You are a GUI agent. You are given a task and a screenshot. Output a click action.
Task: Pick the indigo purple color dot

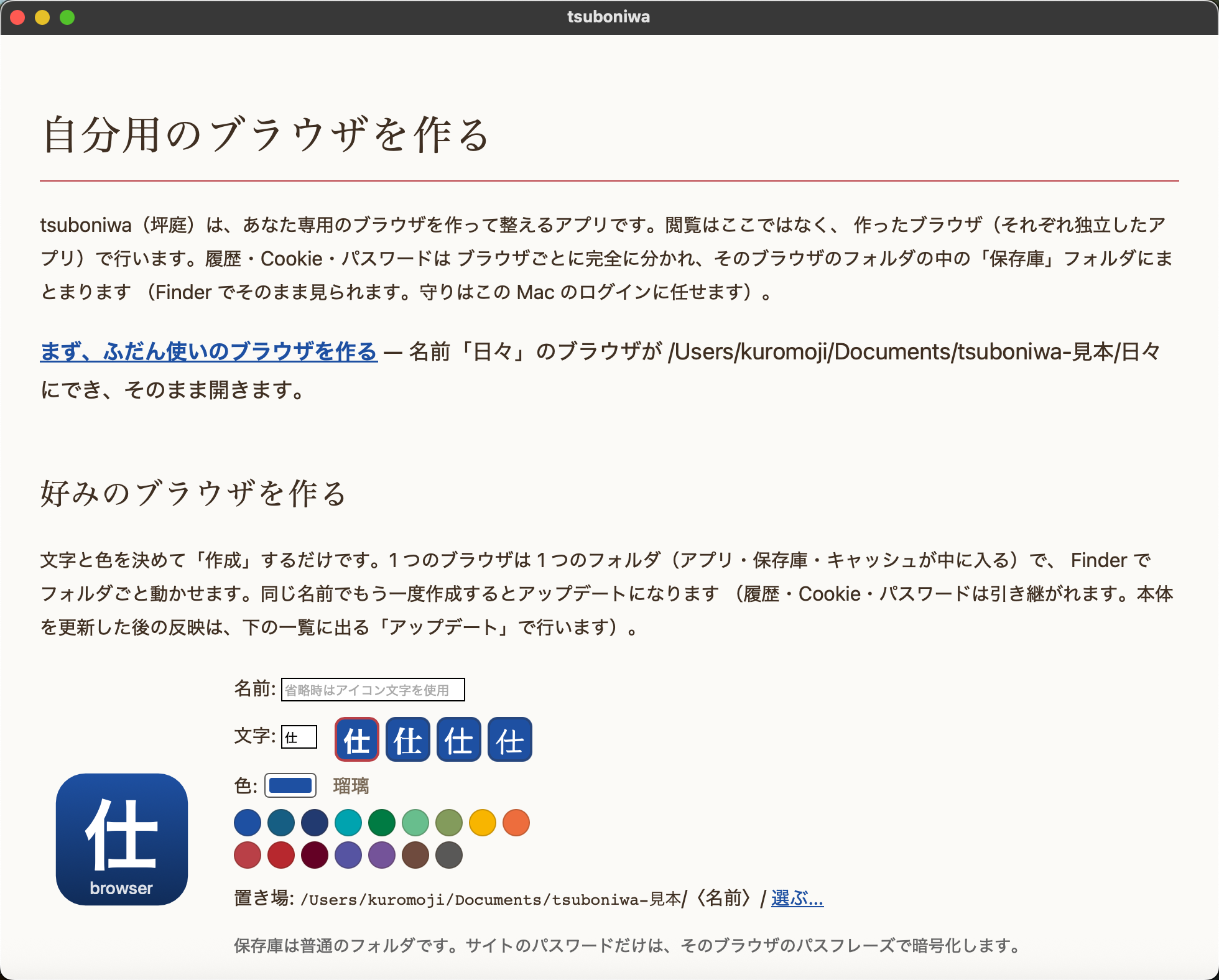(348, 855)
